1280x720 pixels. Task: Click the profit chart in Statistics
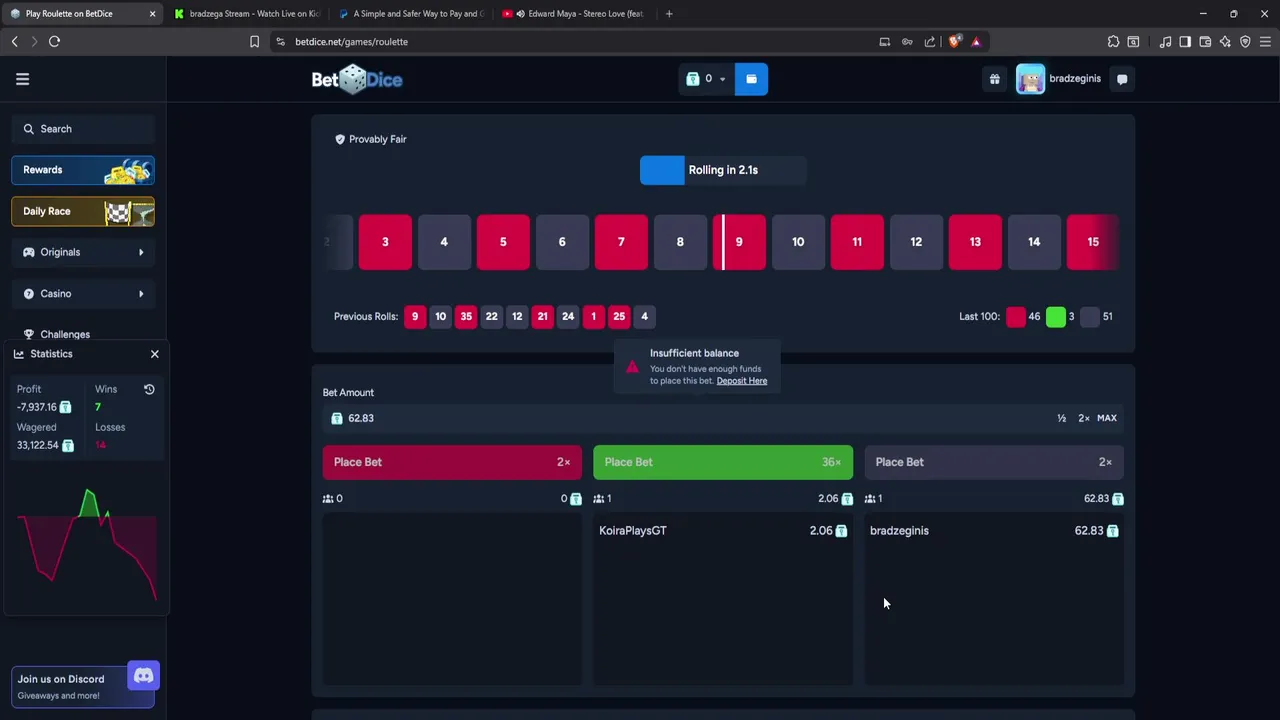[x=86, y=545]
